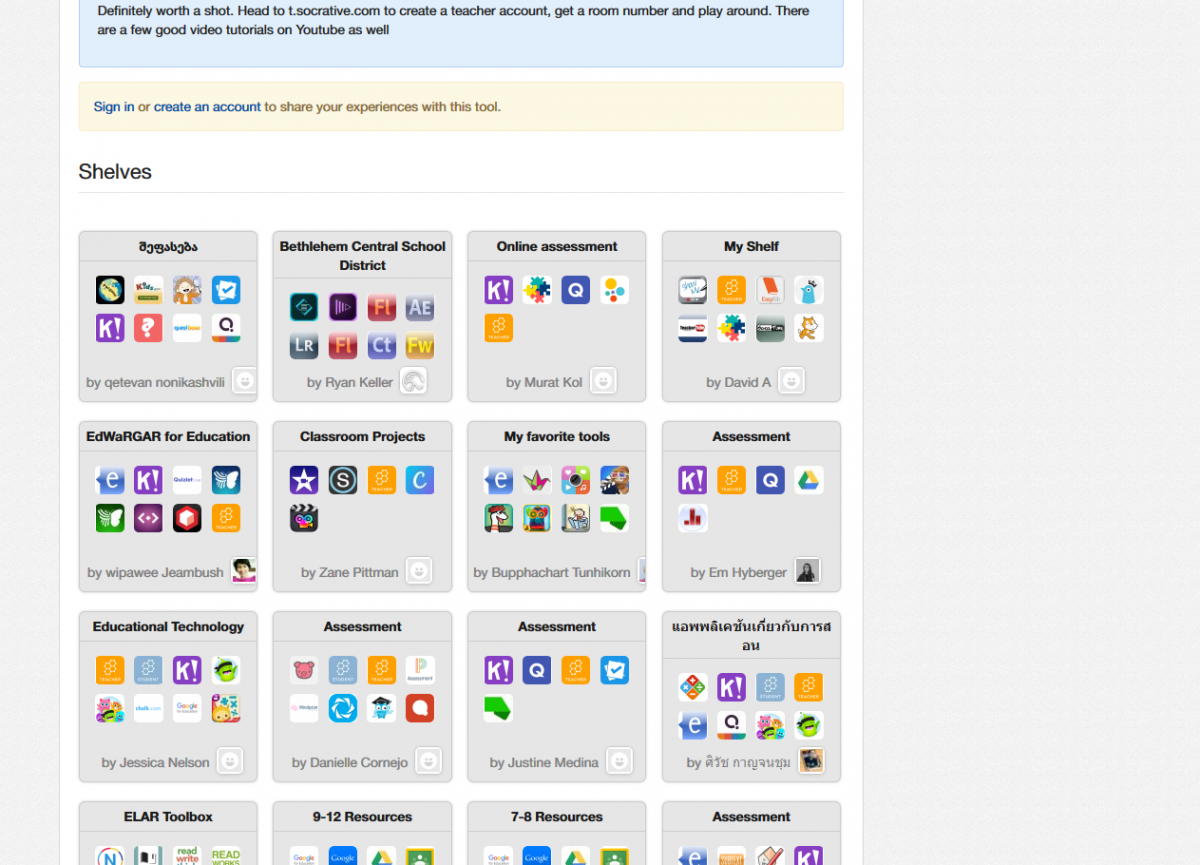Click the Sign in link
Image resolution: width=1200 pixels, height=865 pixels.
point(114,107)
